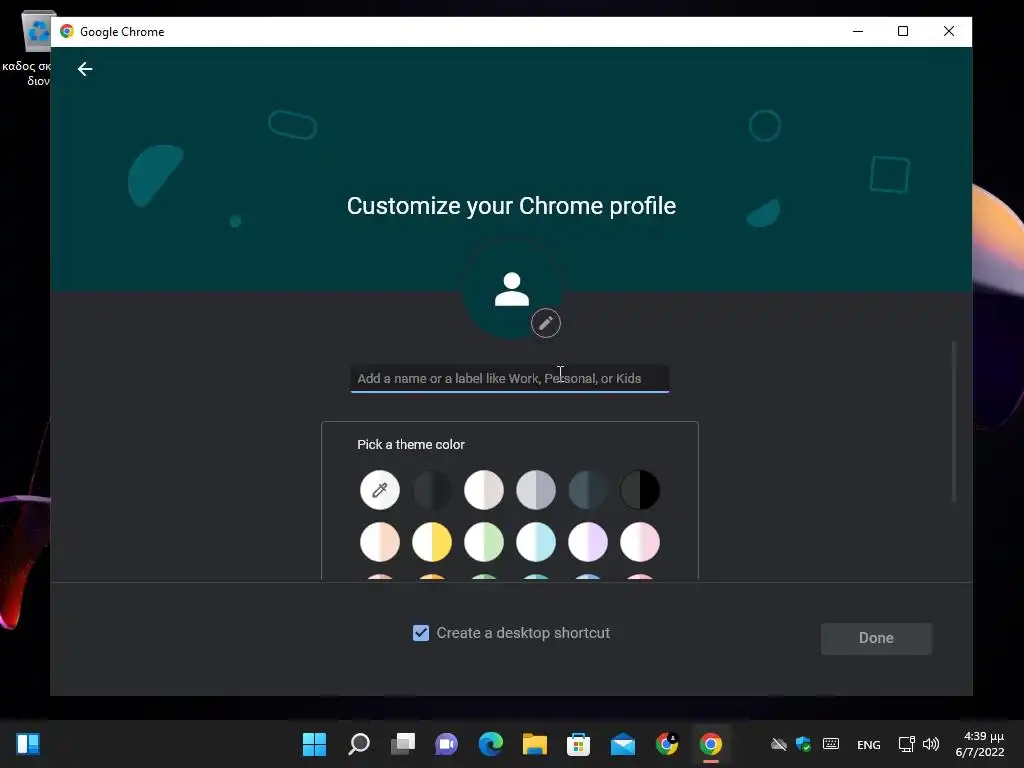Uncheck Create a desktop shortcut
This screenshot has width=1024, height=768.
coord(421,633)
